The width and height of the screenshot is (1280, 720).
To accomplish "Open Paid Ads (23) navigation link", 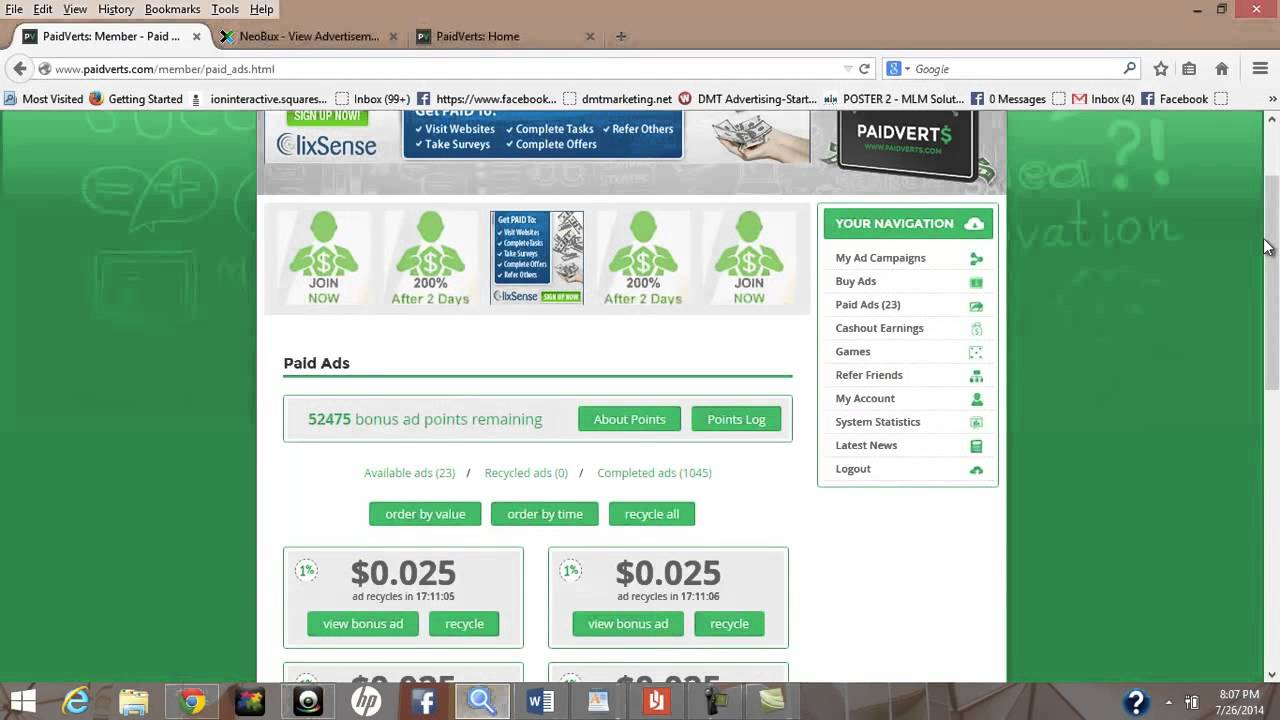I will [868, 305].
